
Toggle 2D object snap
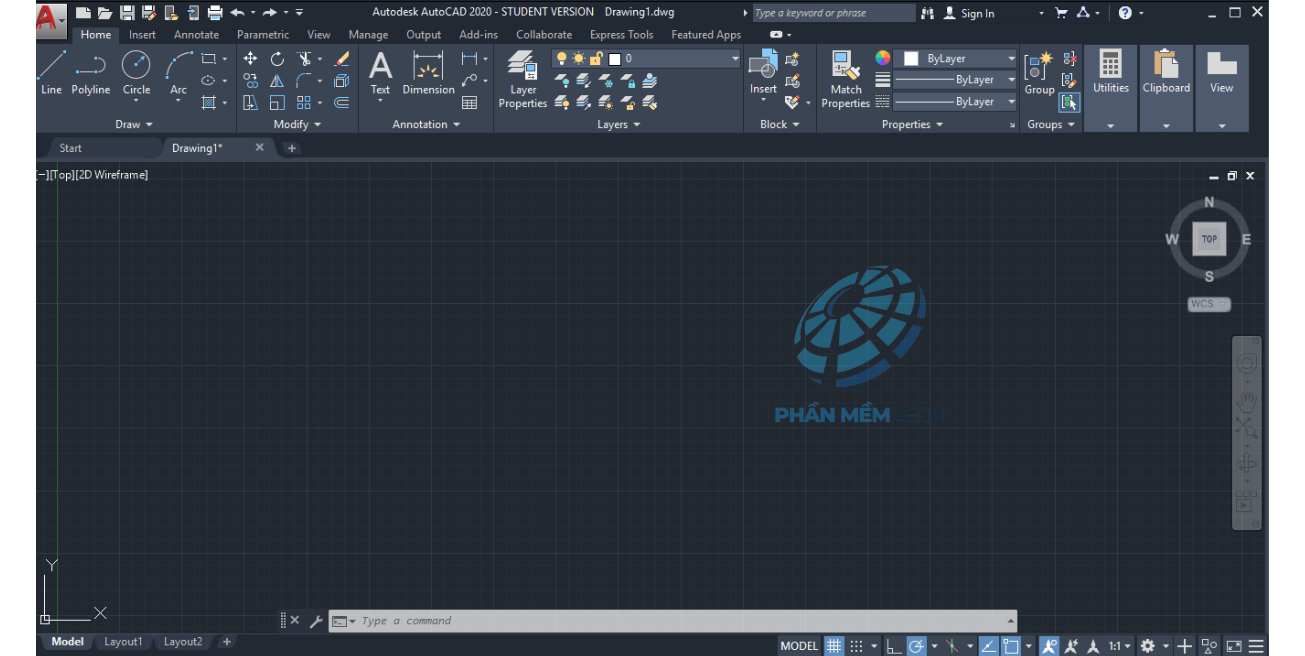1011,646
